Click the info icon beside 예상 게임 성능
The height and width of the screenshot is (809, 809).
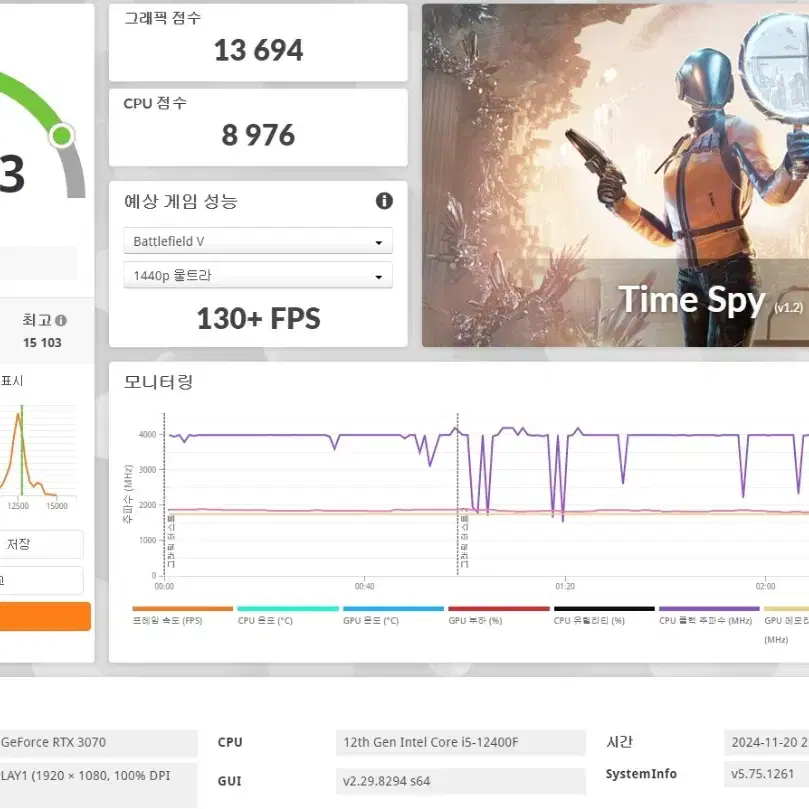[x=384, y=201]
